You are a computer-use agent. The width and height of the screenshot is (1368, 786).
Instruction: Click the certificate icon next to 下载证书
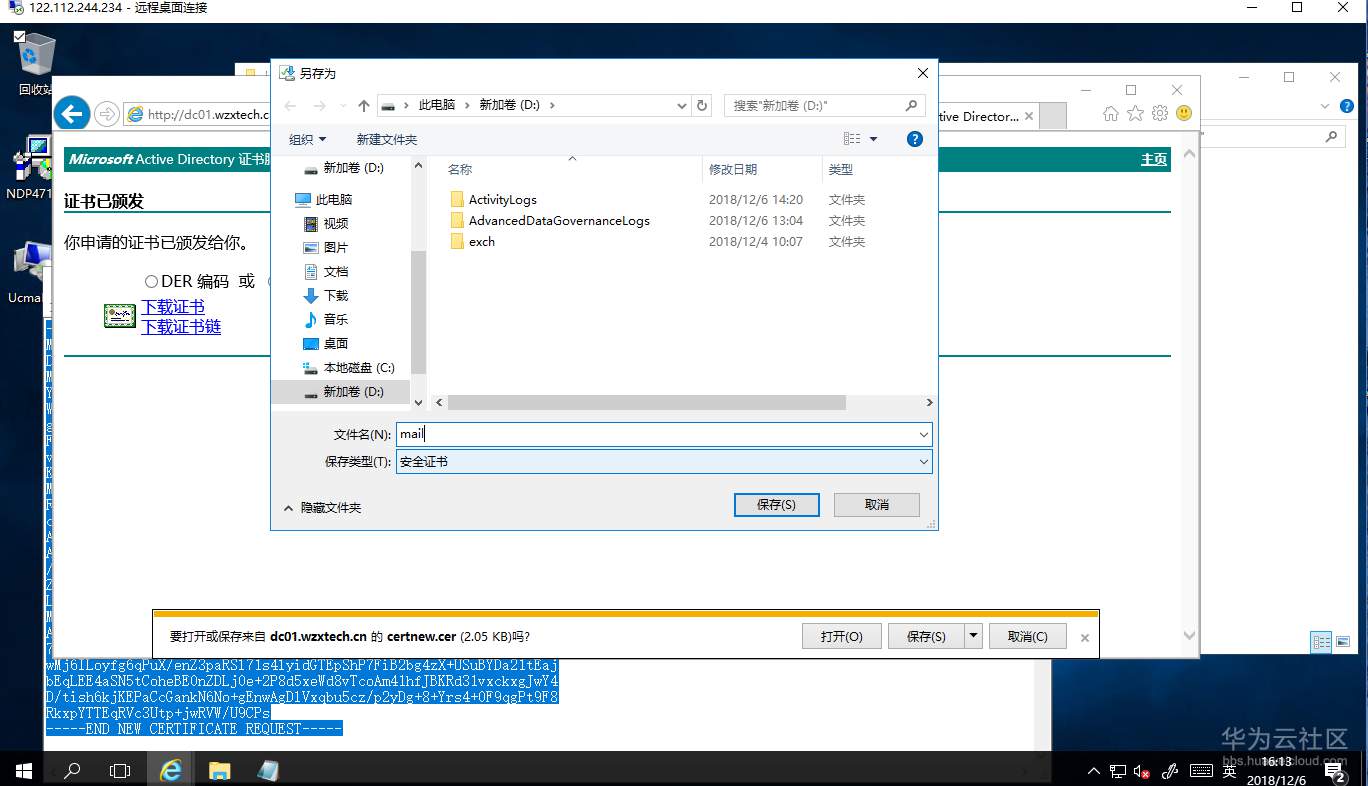[119, 315]
